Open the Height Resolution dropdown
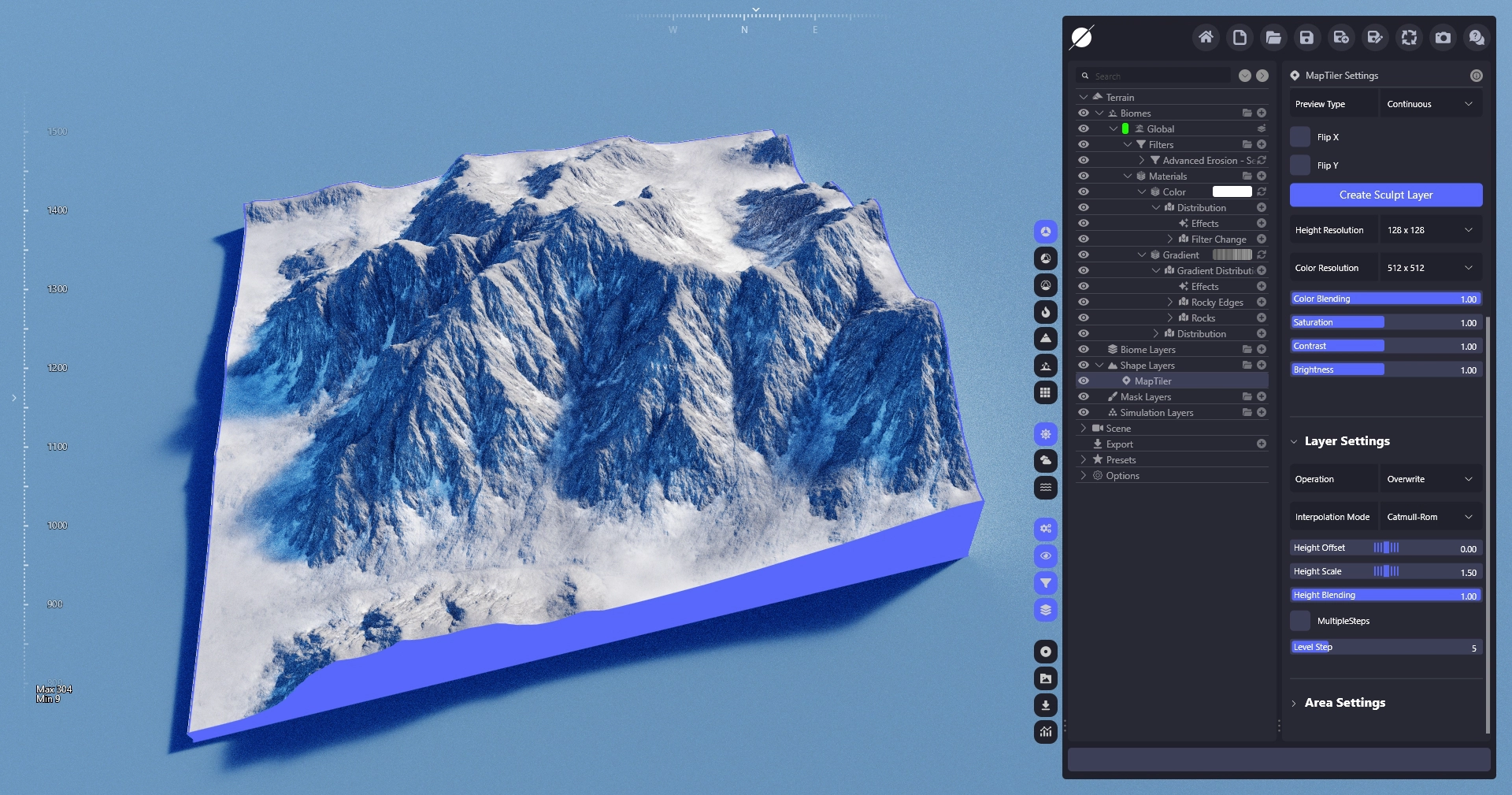 [x=1430, y=230]
